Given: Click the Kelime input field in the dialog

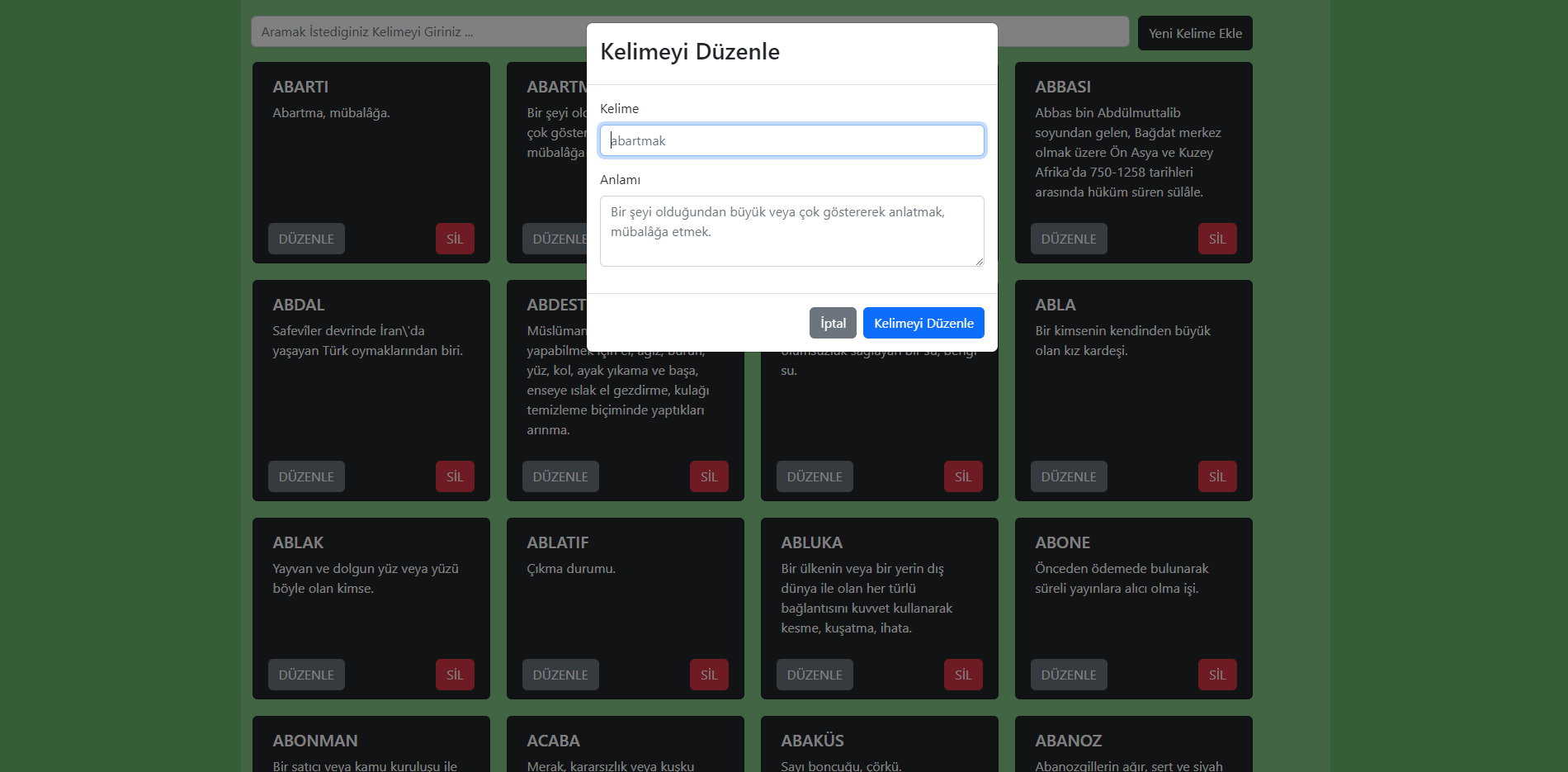Looking at the screenshot, I should [x=791, y=140].
